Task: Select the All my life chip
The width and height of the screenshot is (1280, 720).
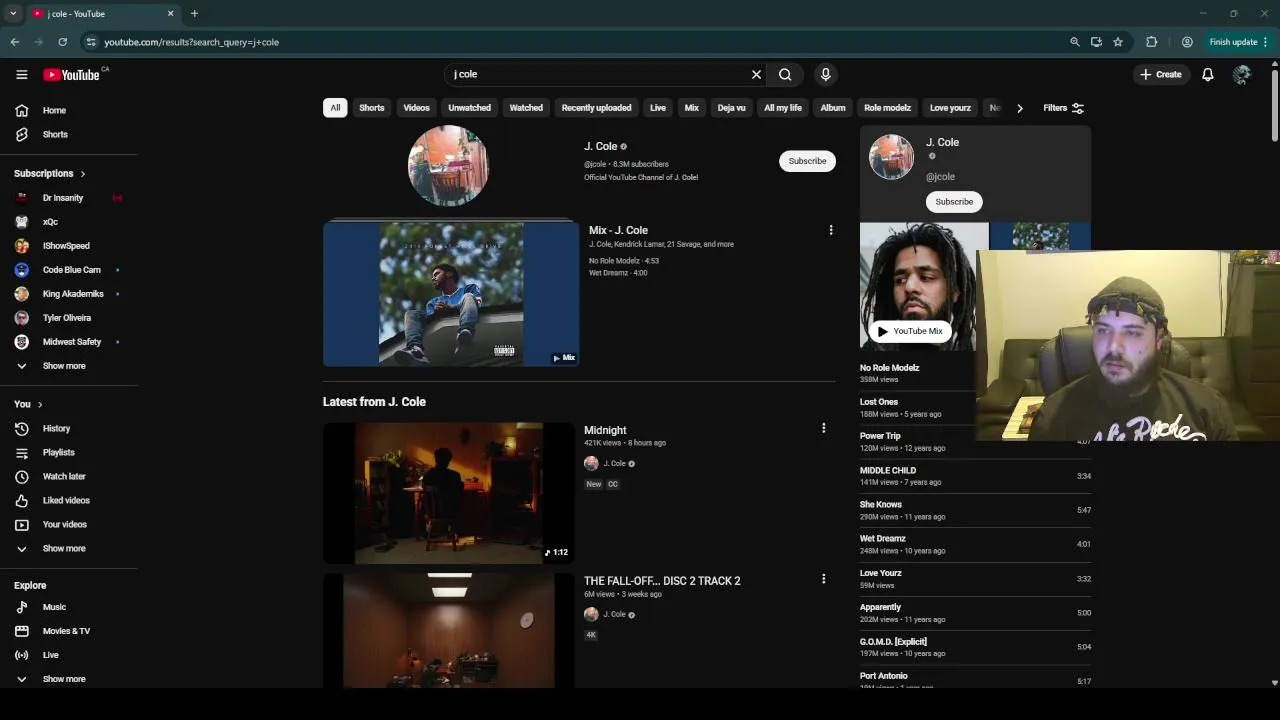Action: [783, 108]
